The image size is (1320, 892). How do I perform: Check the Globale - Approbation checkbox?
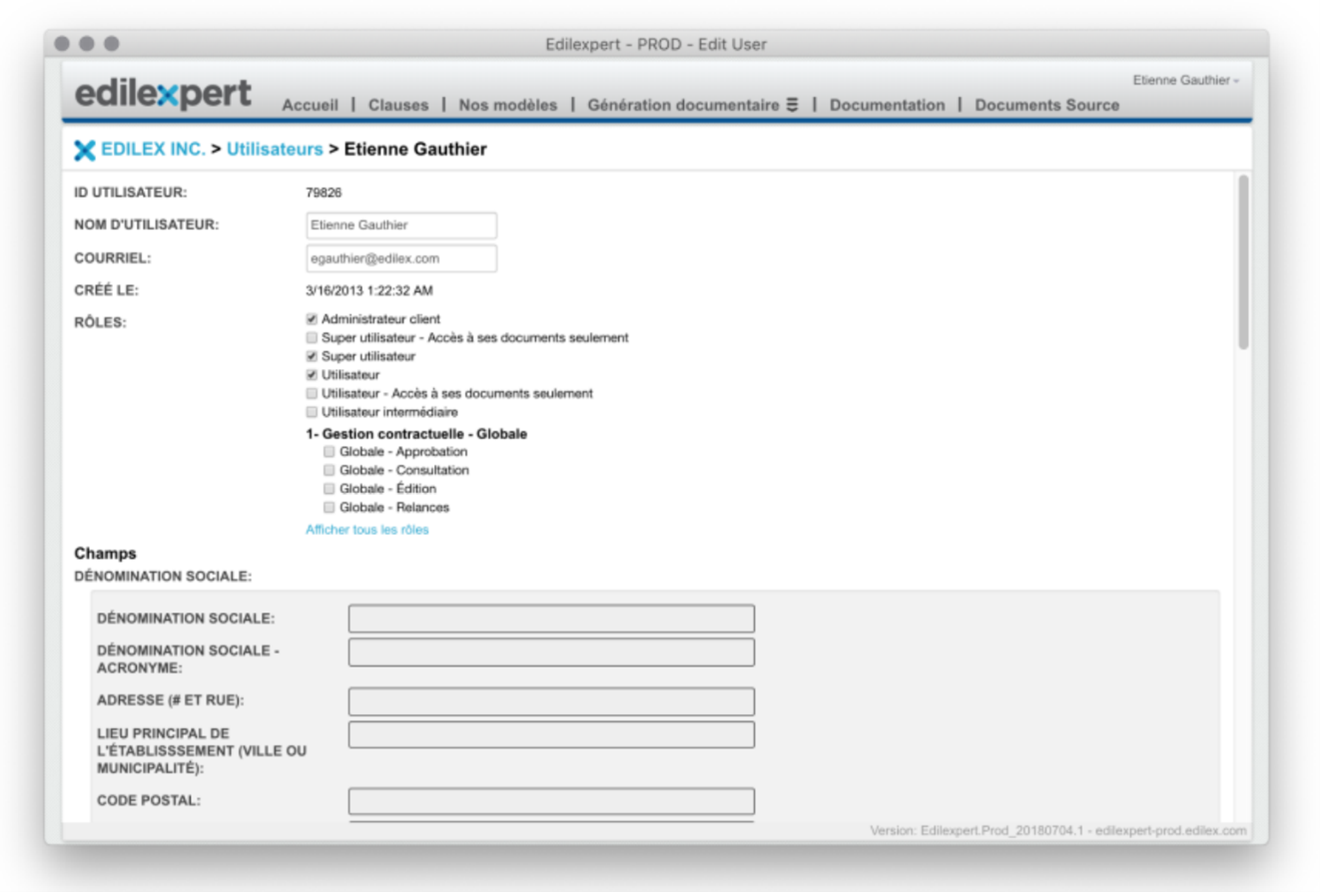(x=329, y=452)
